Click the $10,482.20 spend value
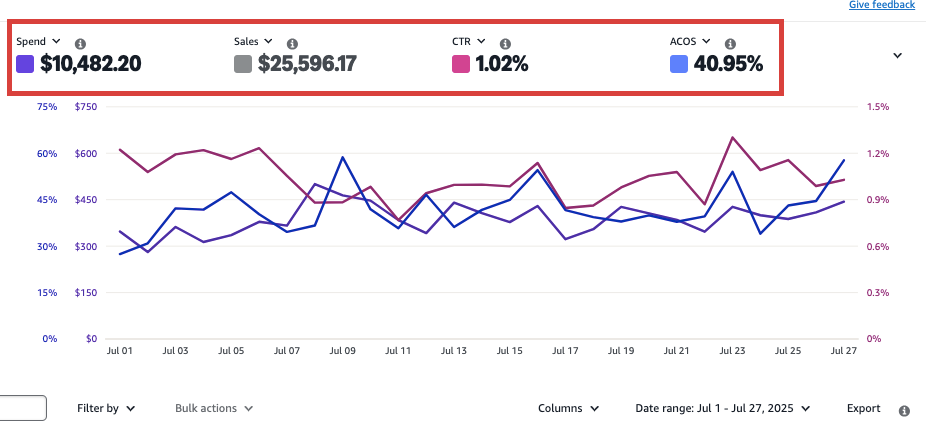 pos(90,64)
